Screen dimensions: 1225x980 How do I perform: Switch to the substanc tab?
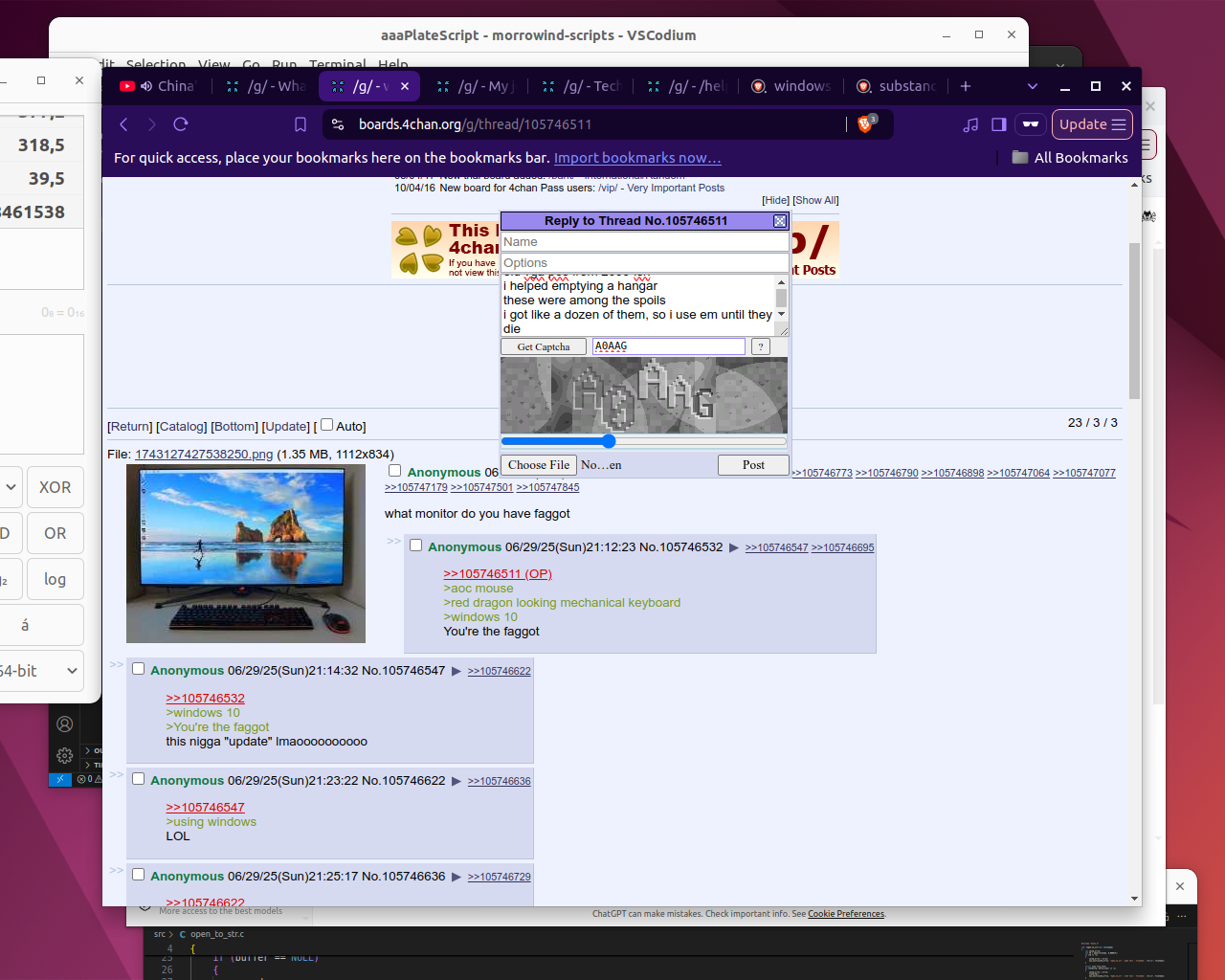point(896,86)
